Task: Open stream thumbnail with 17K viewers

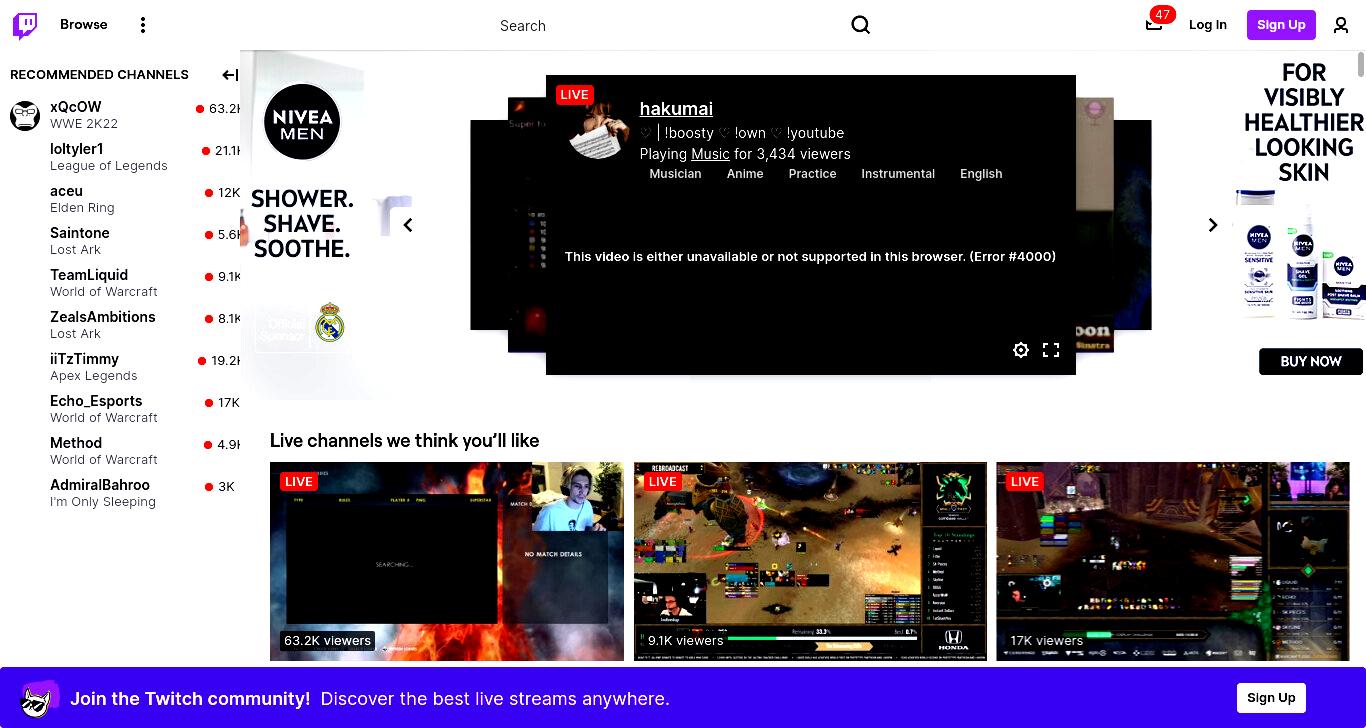Action: (x=1173, y=561)
